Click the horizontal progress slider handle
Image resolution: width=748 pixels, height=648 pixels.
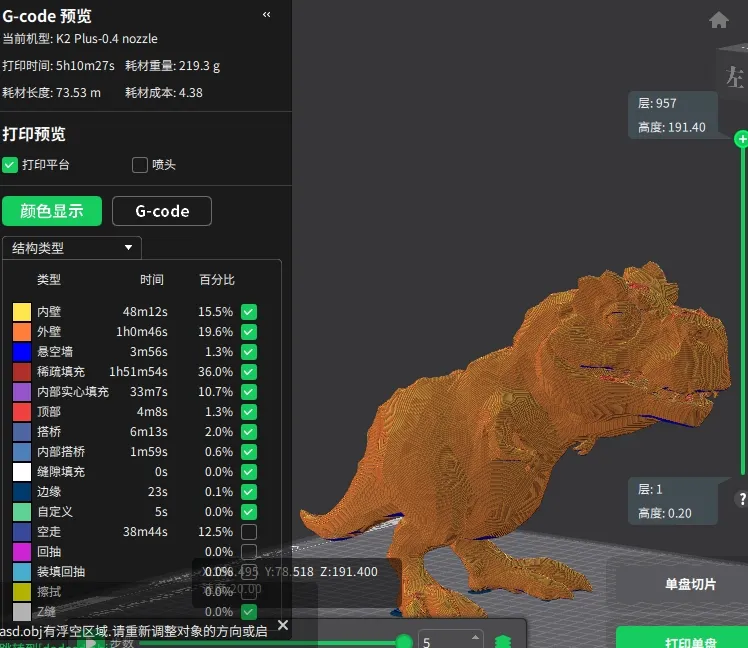404,642
